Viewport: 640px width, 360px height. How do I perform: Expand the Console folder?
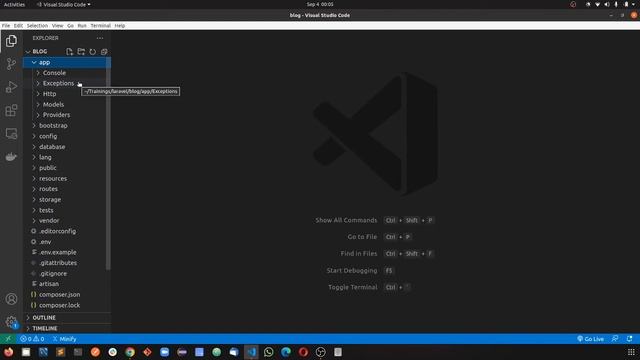coord(66,73)
